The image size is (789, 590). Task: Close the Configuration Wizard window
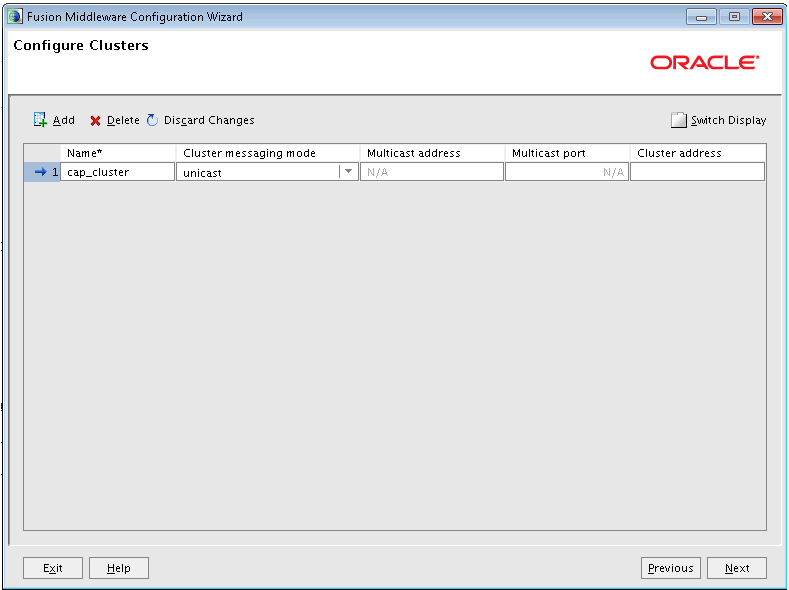click(767, 17)
